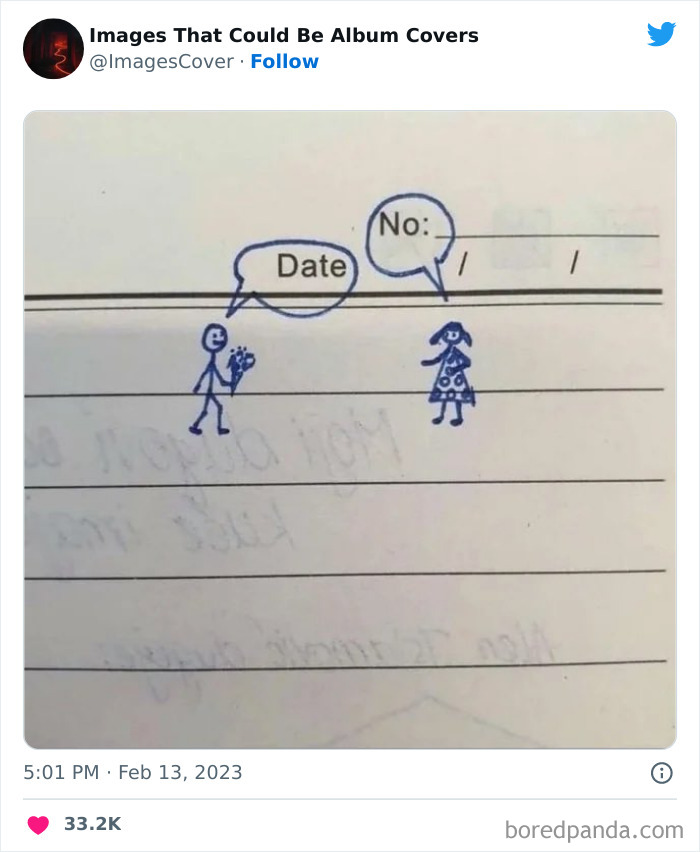Click the stick figure boy's smiling head

[x=214, y=339]
